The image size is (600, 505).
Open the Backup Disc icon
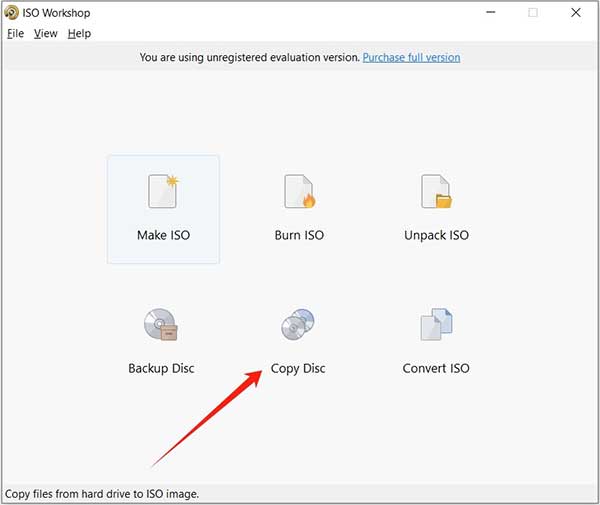click(x=161, y=324)
